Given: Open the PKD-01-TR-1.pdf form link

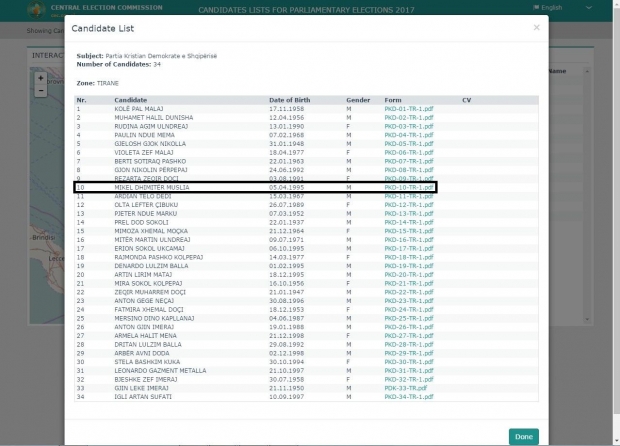Looking at the screenshot, I should (x=408, y=109).
